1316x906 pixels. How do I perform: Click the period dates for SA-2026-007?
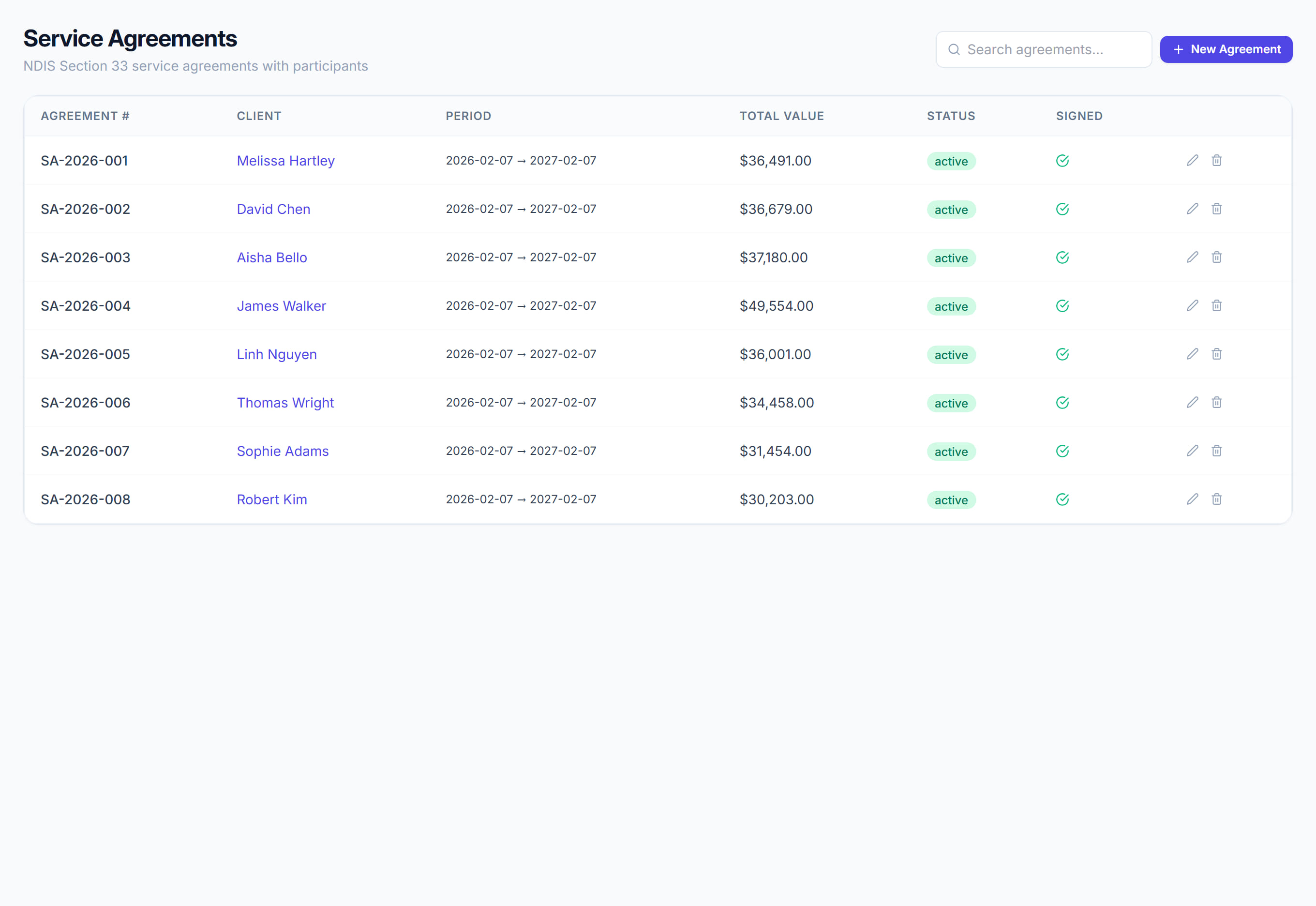click(521, 451)
